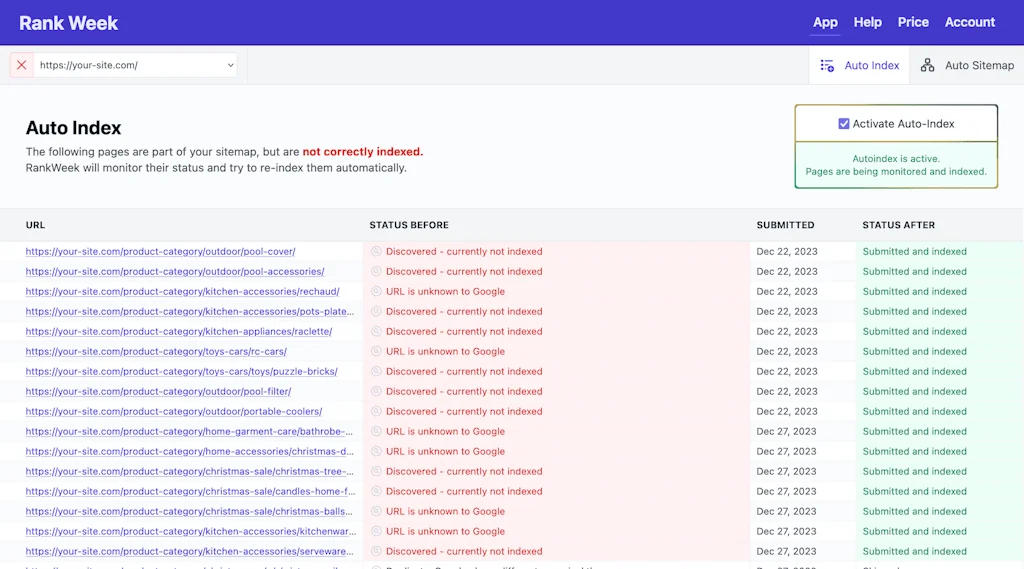
Task: Toggle the Activate Auto-Index checkbox
Action: [844, 123]
